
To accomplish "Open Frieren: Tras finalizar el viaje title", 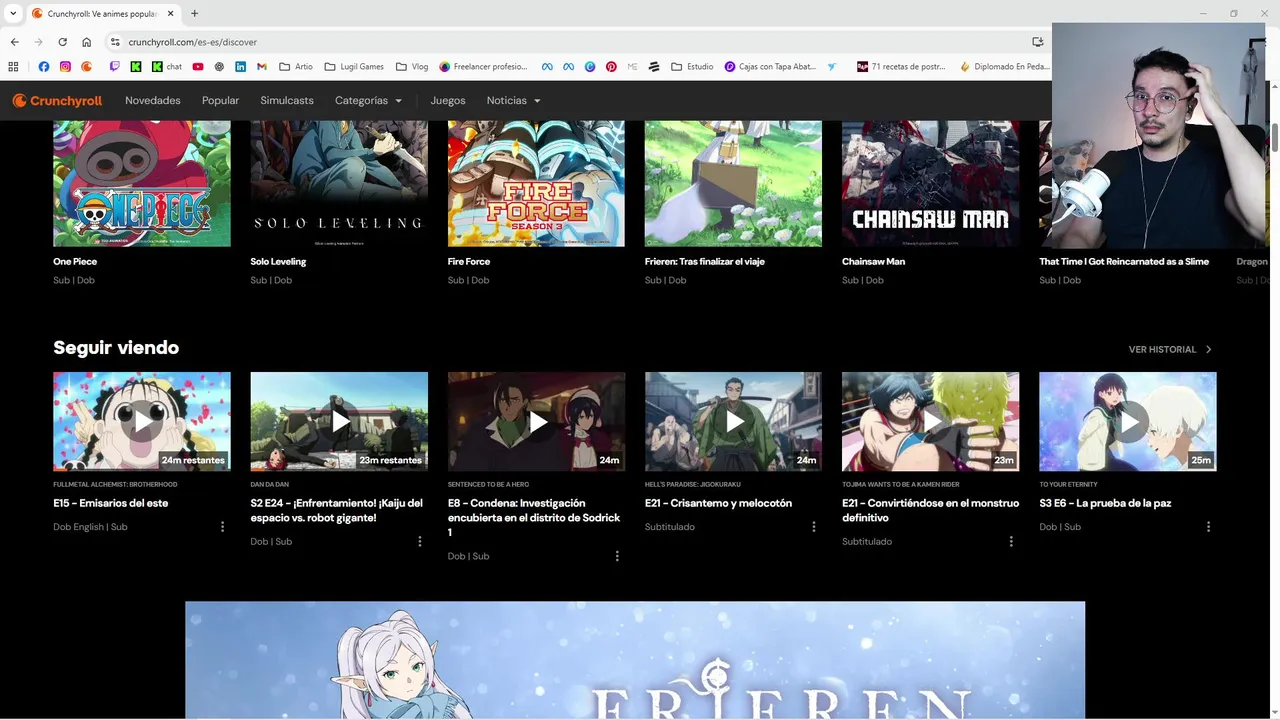I will (705, 261).
